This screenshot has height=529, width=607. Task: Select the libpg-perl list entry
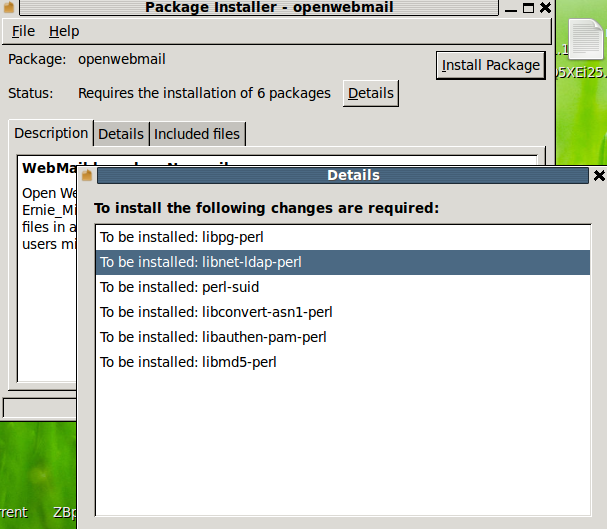tap(343, 237)
